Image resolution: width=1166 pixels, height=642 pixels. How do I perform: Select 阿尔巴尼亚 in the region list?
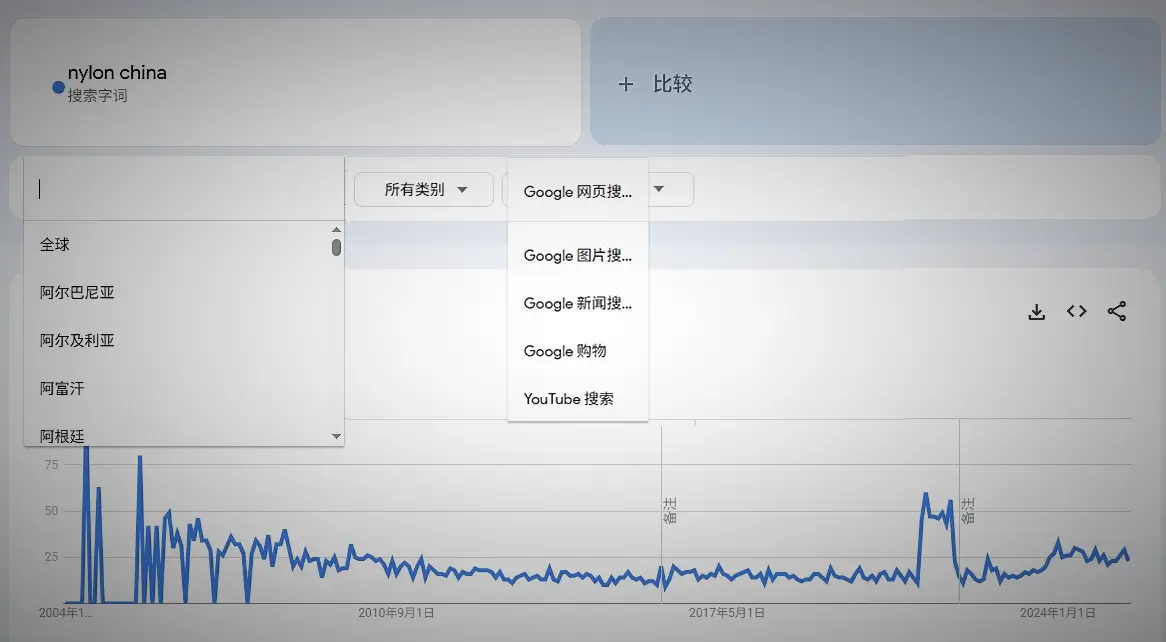[x=177, y=292]
